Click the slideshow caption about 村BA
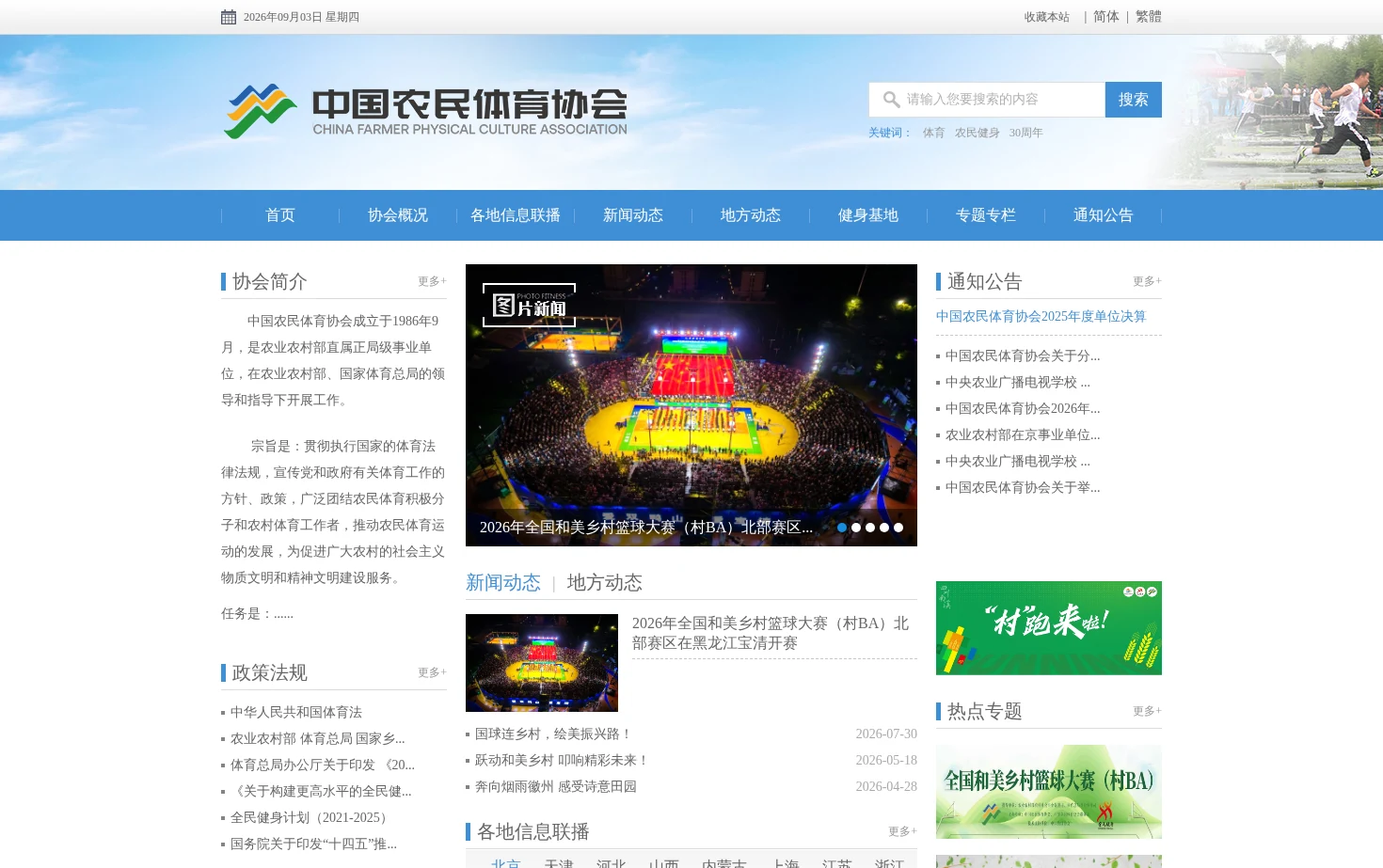The height and width of the screenshot is (868, 1383). pyautogui.click(x=646, y=528)
